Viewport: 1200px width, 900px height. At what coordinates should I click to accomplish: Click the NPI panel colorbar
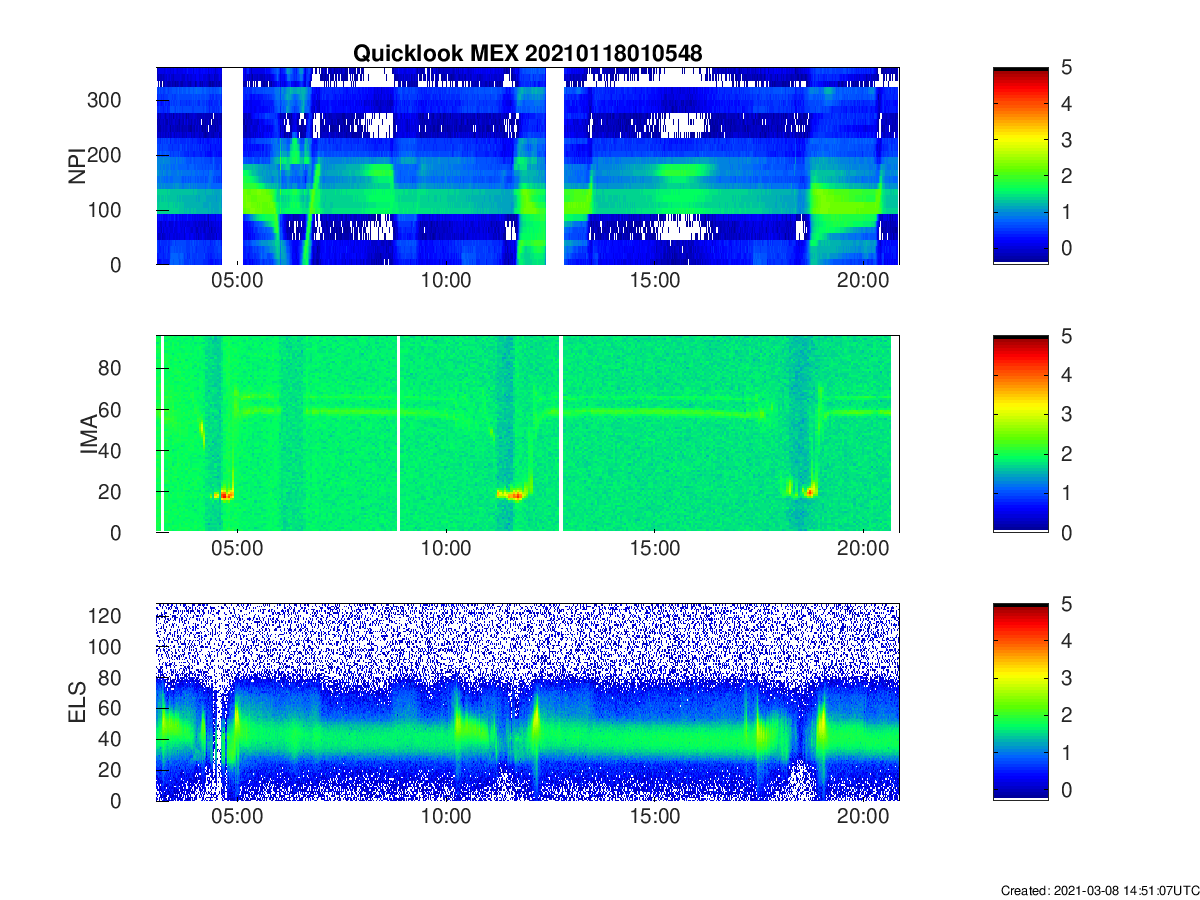click(x=1021, y=166)
